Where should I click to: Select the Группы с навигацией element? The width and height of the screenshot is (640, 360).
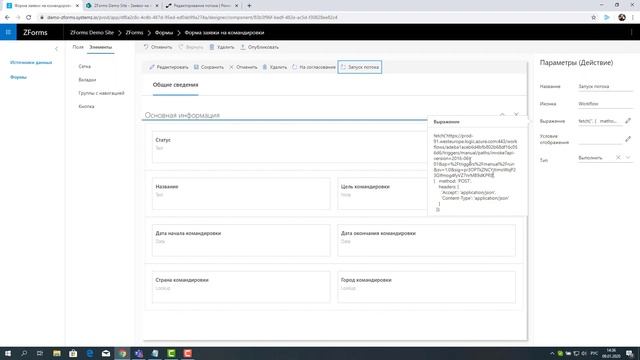pyautogui.click(x=101, y=93)
